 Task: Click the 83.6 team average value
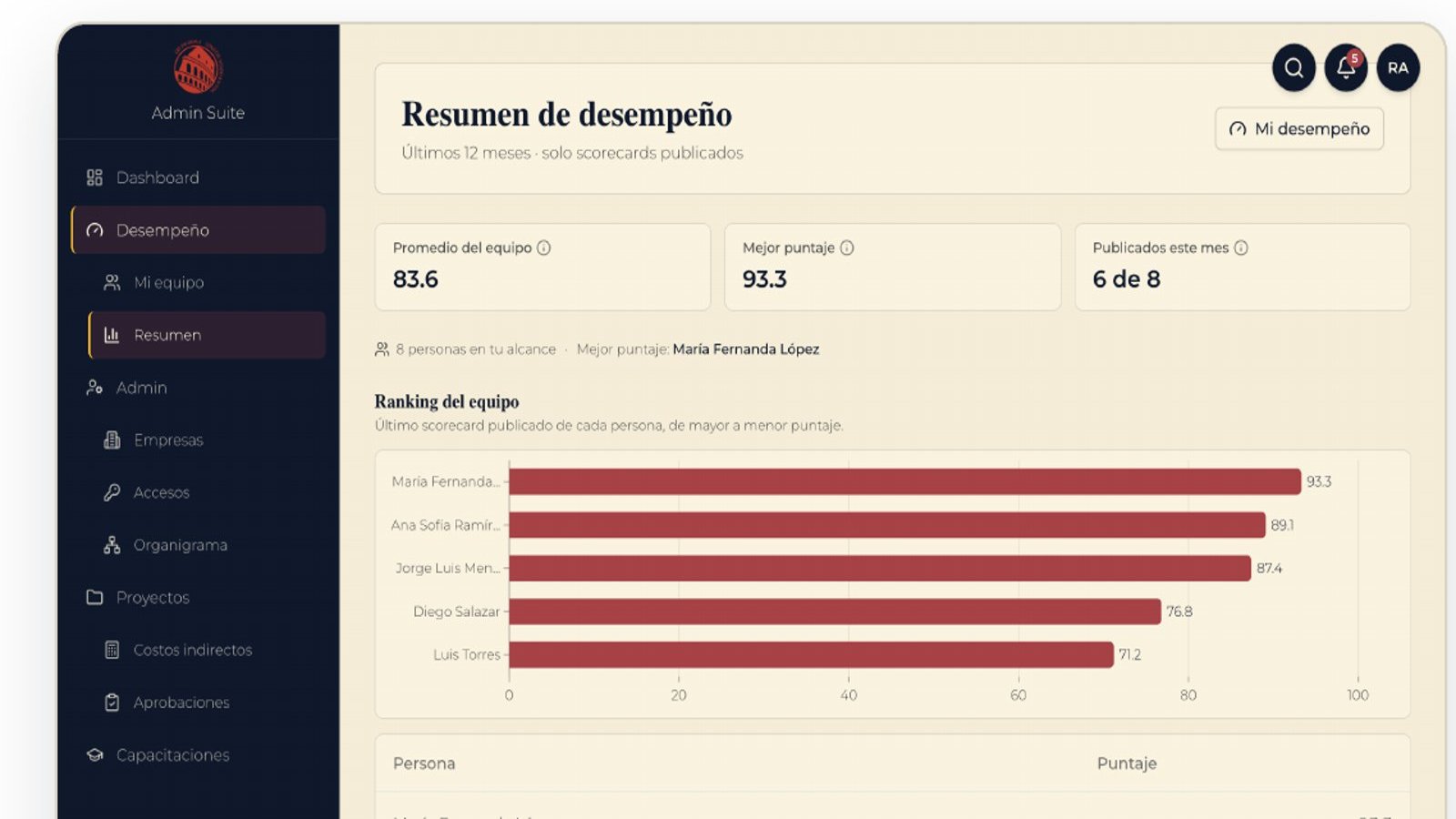(x=415, y=279)
